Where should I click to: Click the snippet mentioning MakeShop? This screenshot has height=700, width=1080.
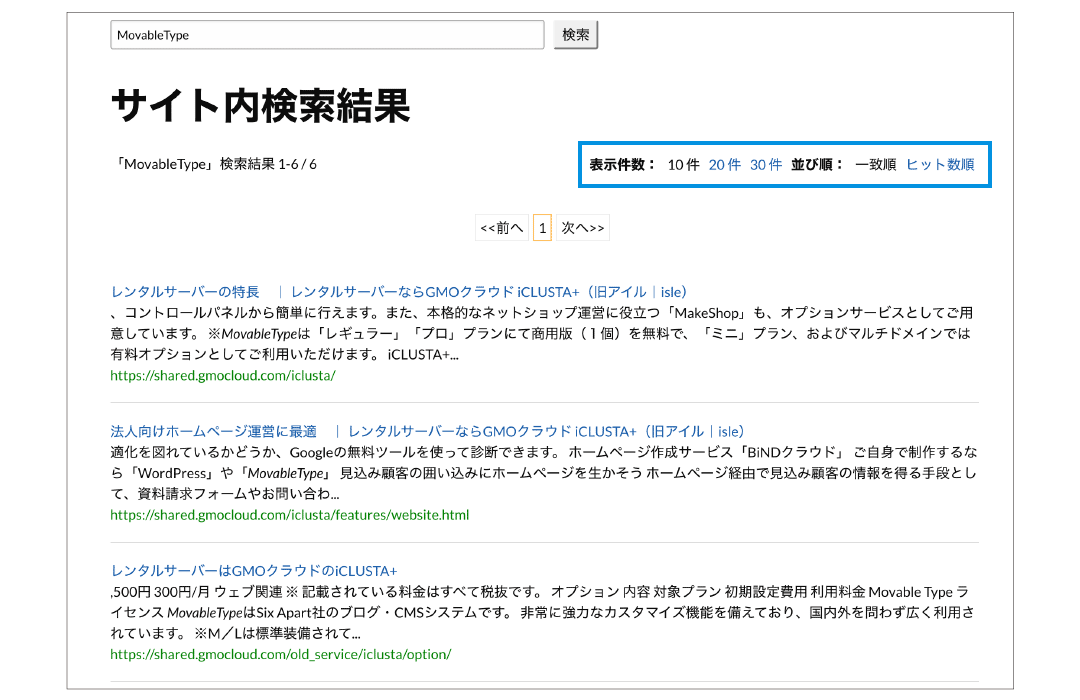542,333
